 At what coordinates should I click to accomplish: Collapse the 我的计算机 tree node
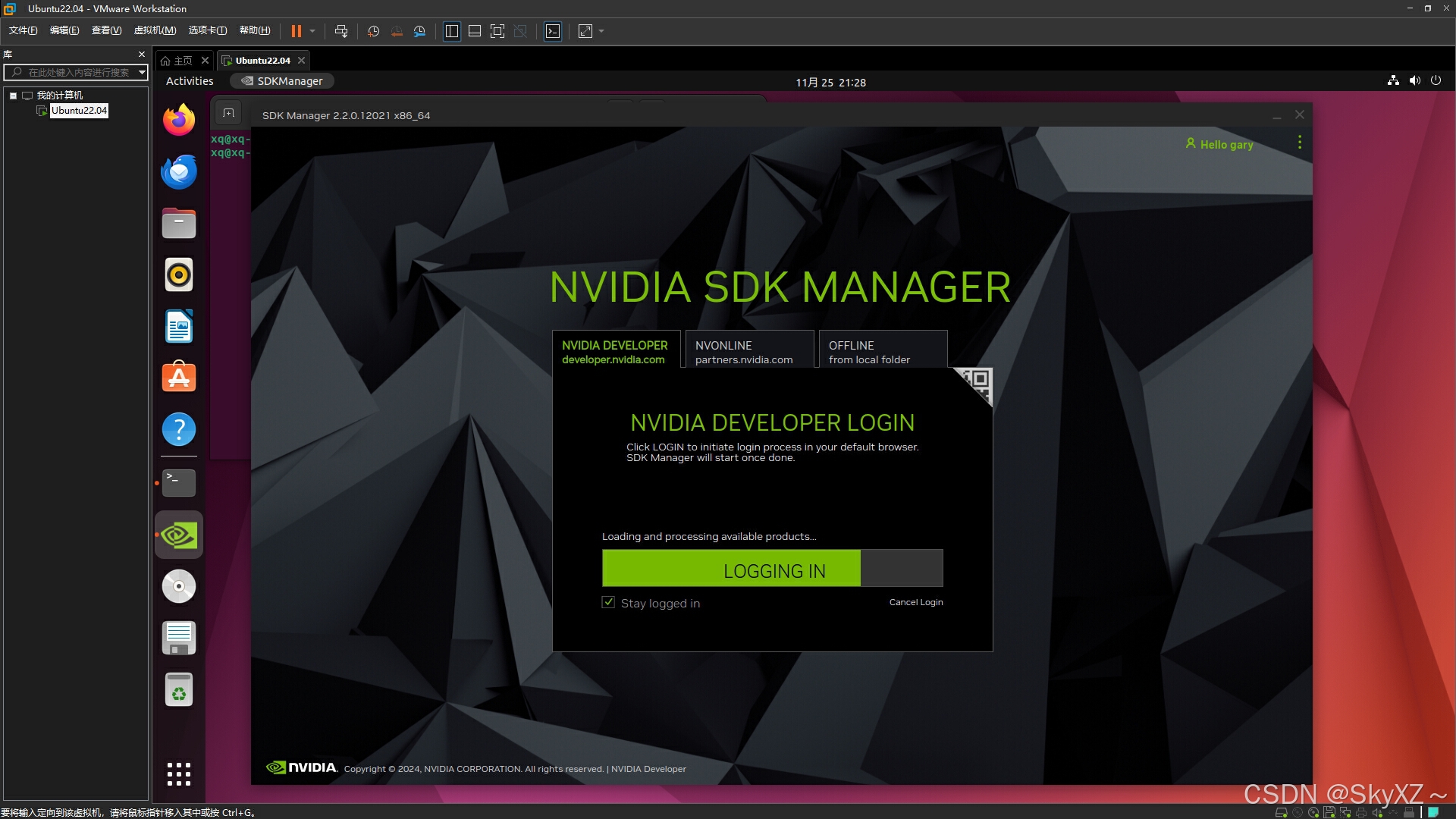click(x=13, y=96)
